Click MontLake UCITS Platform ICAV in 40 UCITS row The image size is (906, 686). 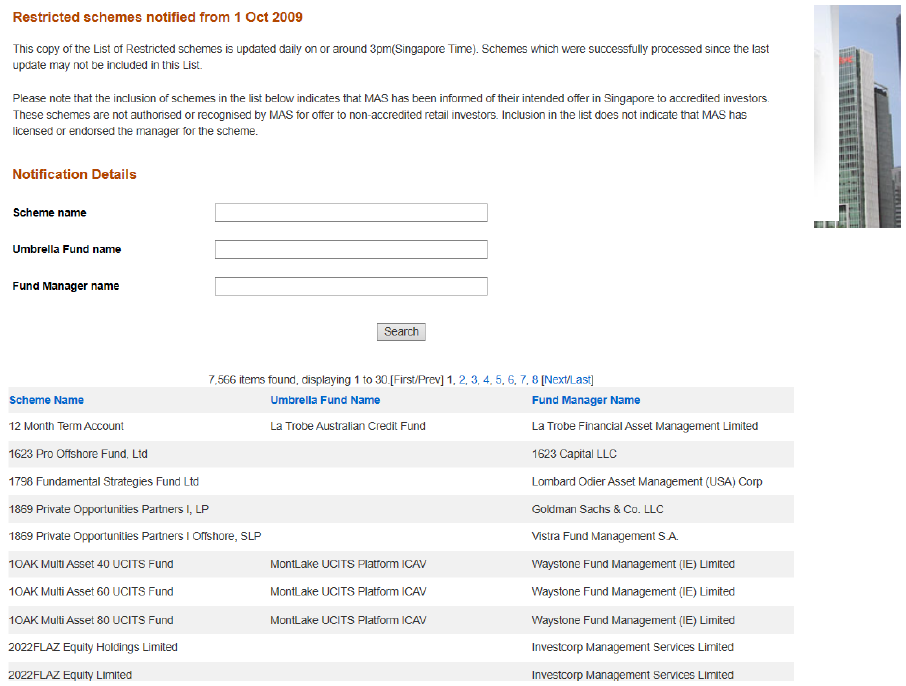pyautogui.click(x=348, y=564)
